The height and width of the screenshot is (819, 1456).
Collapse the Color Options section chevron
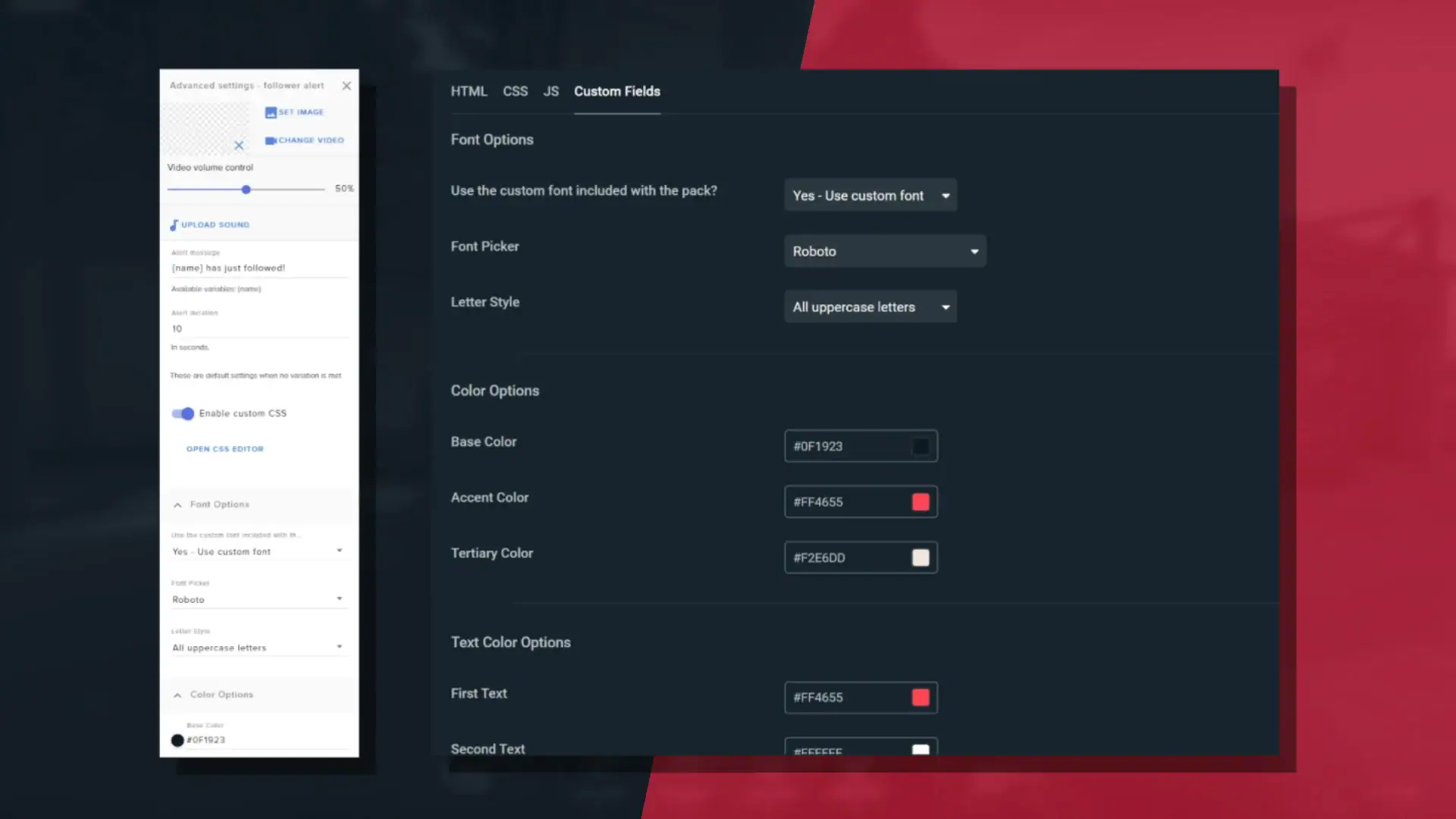pyautogui.click(x=177, y=695)
